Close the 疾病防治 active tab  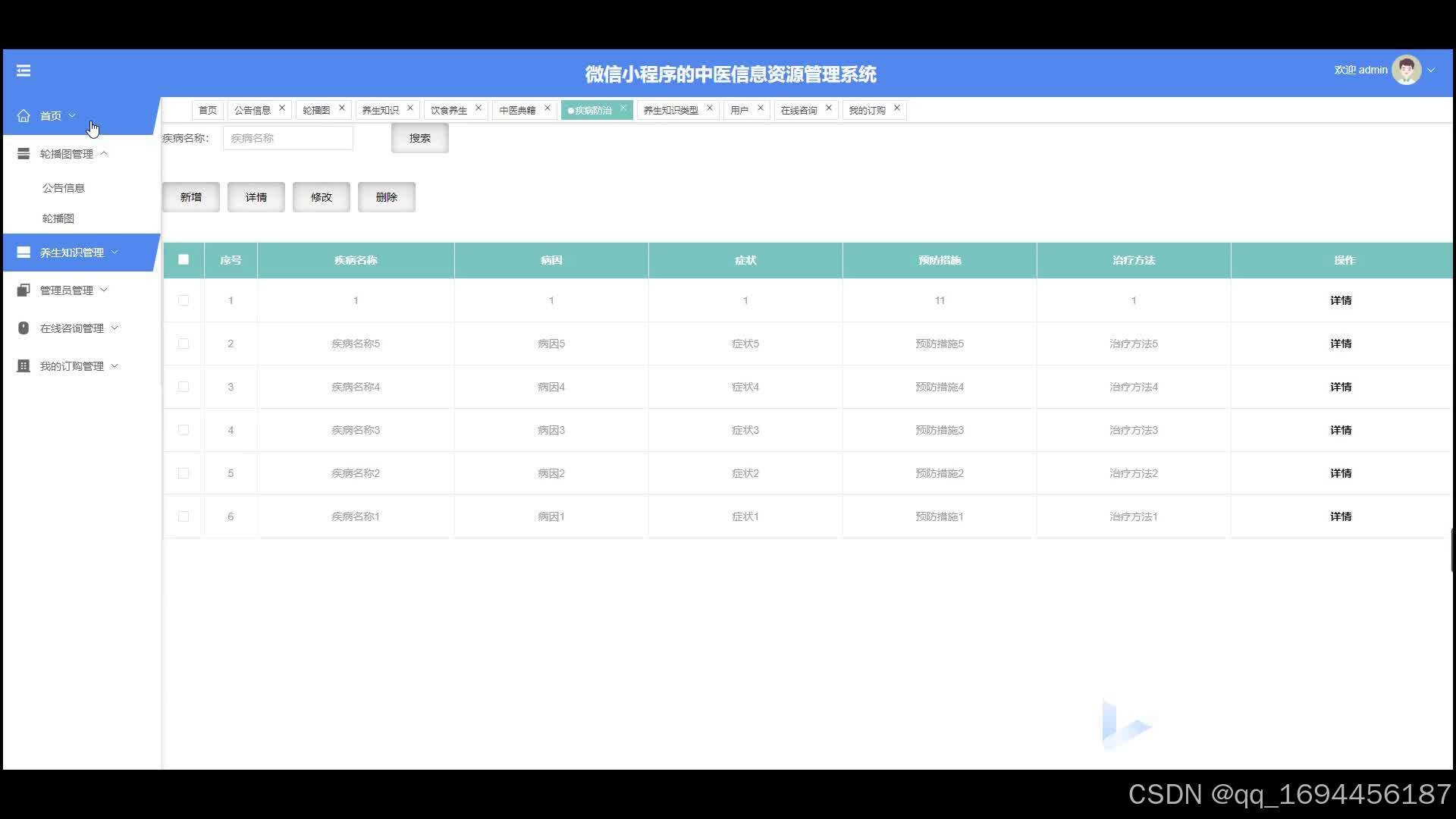point(623,108)
